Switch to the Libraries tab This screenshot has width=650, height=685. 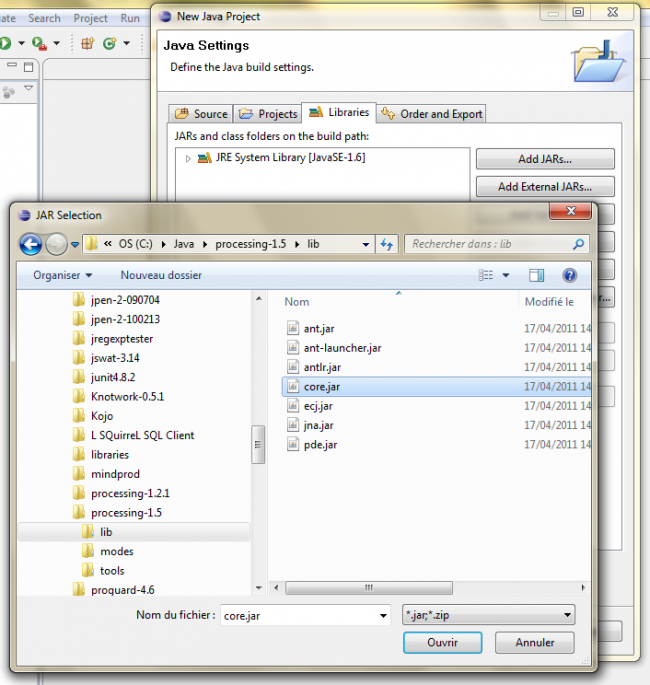click(x=339, y=113)
